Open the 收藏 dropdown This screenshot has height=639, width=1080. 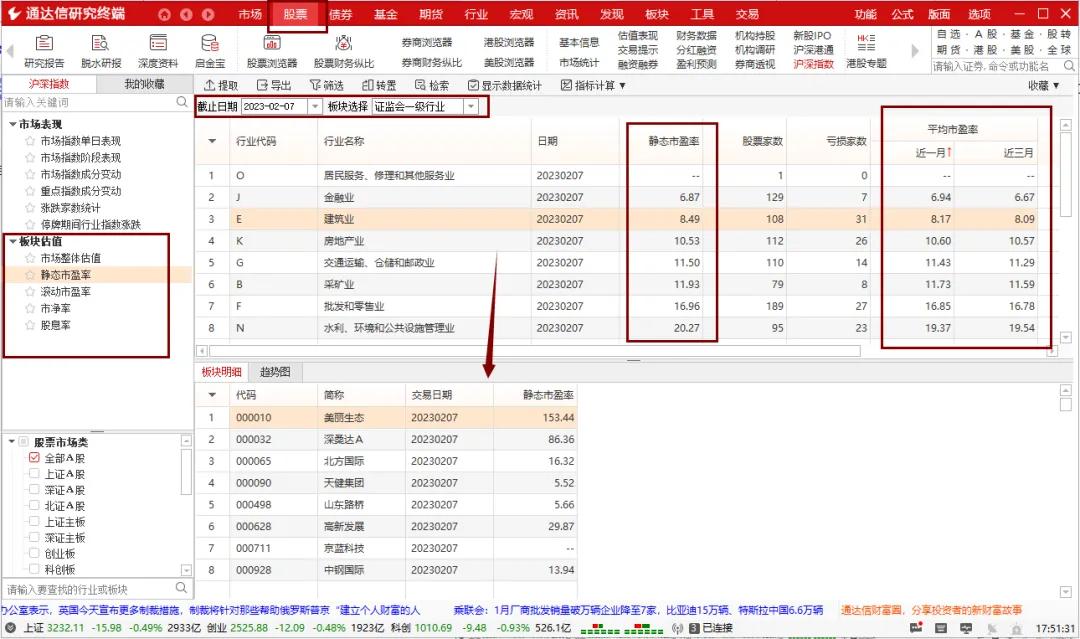pos(1043,85)
